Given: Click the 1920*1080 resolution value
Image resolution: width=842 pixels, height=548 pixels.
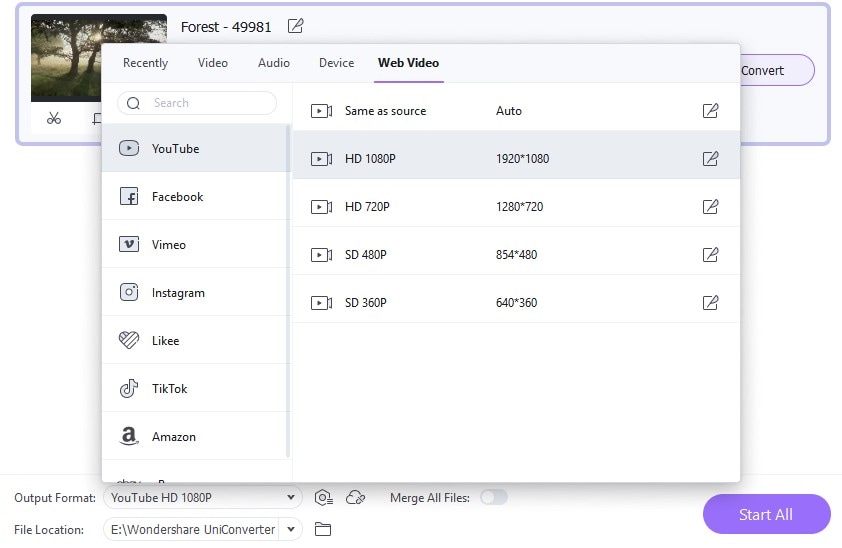Looking at the screenshot, I should coord(522,159).
